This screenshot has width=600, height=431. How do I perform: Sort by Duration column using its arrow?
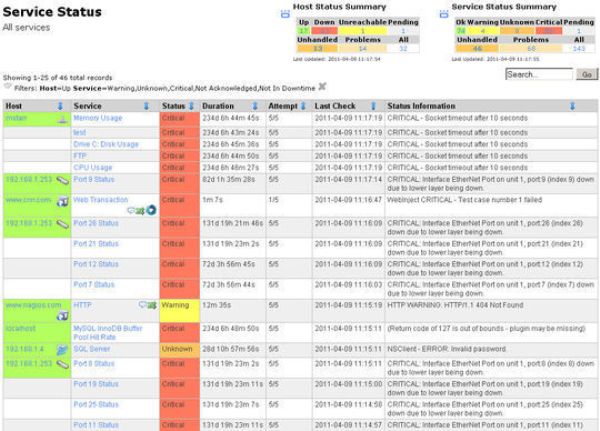coord(256,105)
